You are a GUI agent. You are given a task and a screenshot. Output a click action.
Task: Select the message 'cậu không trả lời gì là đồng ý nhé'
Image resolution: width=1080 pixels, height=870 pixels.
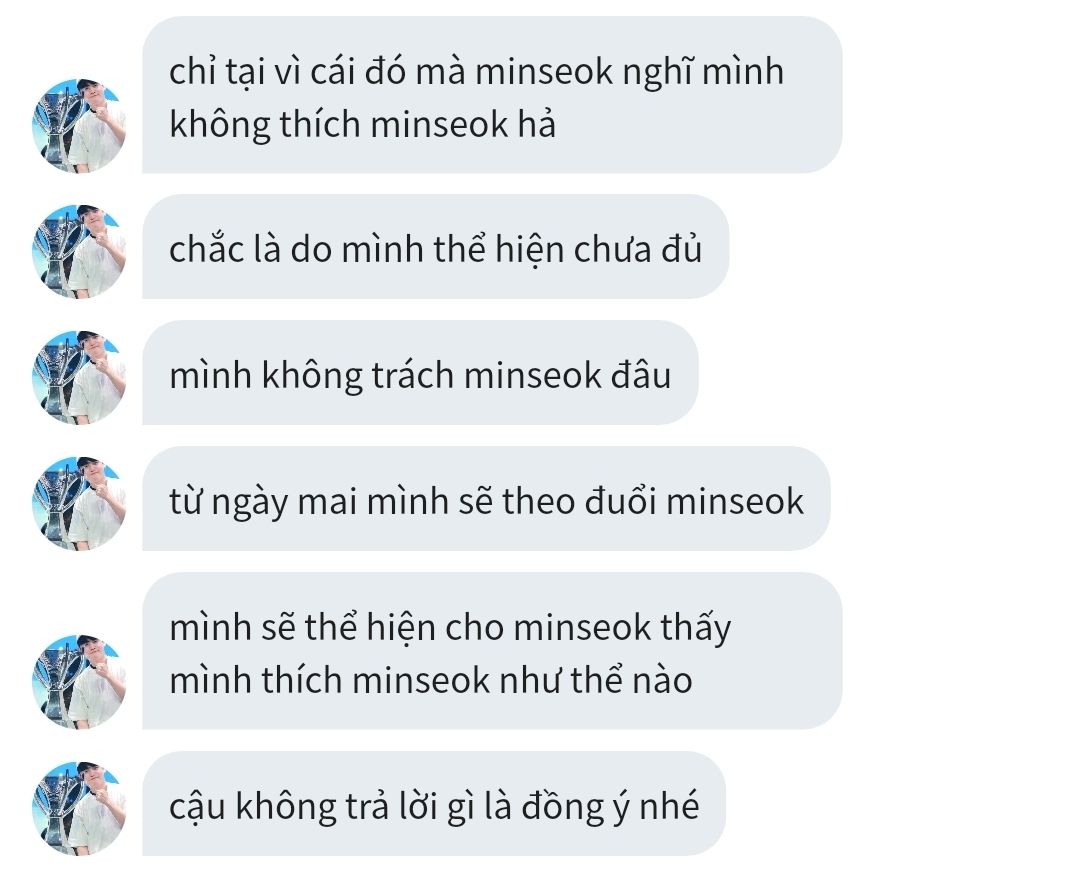click(434, 804)
